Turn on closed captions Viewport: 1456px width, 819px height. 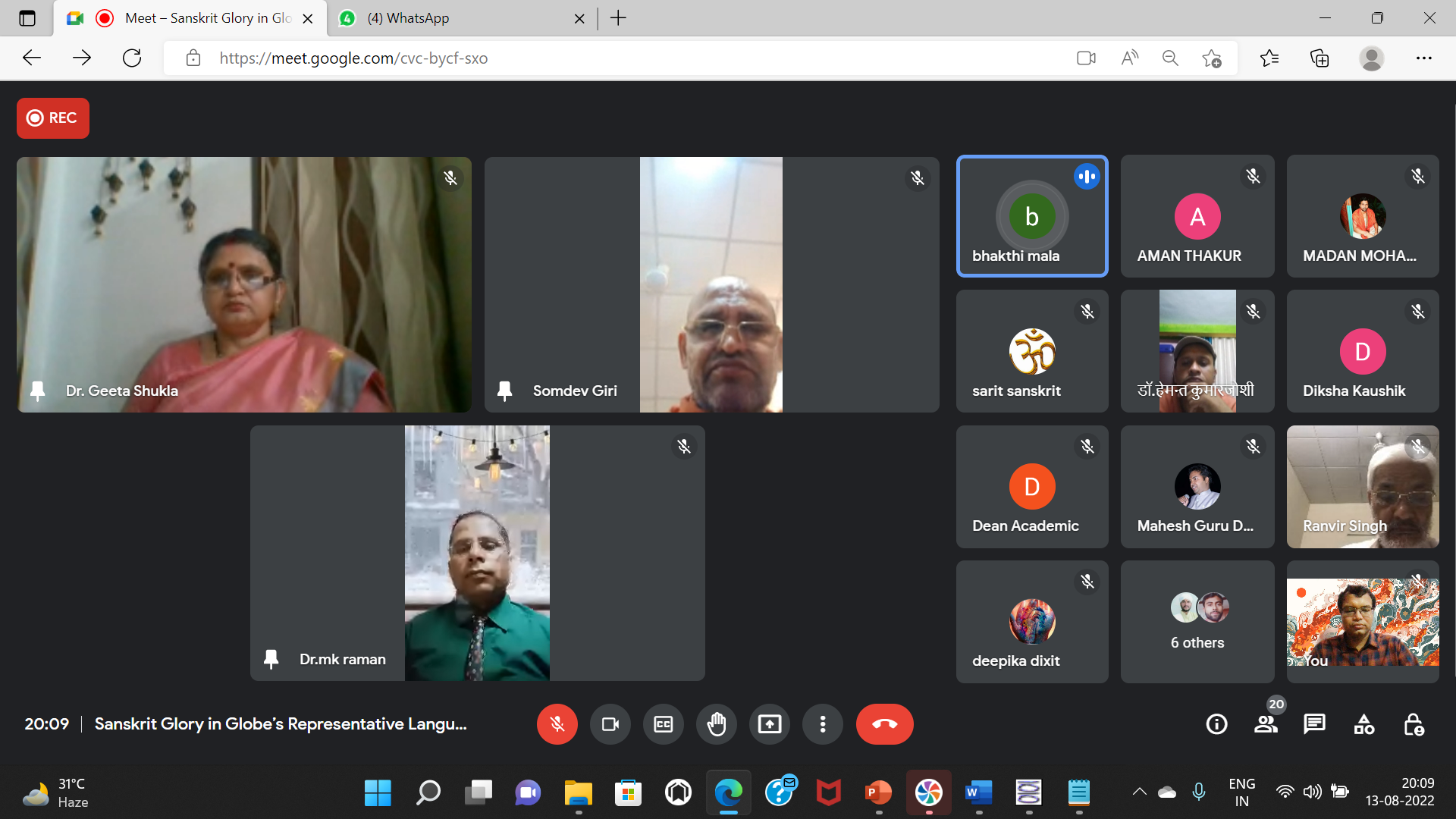pyautogui.click(x=663, y=724)
